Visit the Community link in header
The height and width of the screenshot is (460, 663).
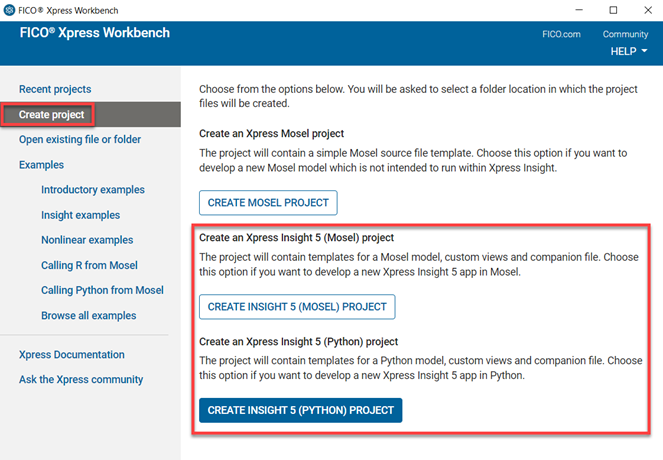click(625, 34)
